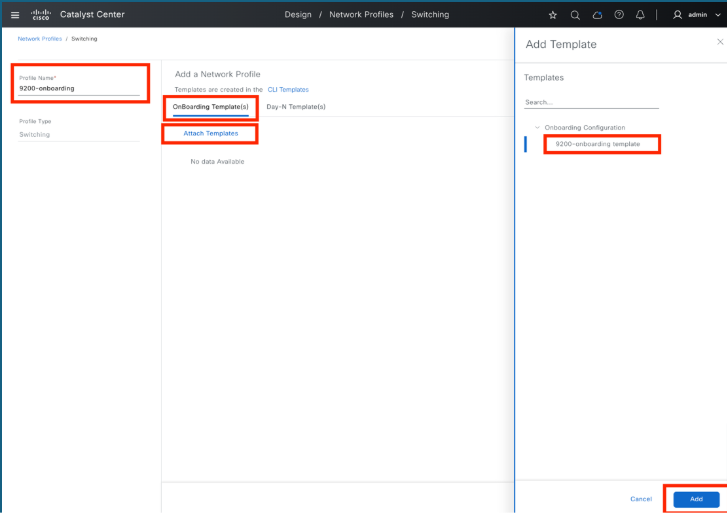Click the Add button
727x513 pixels.
[696, 499]
